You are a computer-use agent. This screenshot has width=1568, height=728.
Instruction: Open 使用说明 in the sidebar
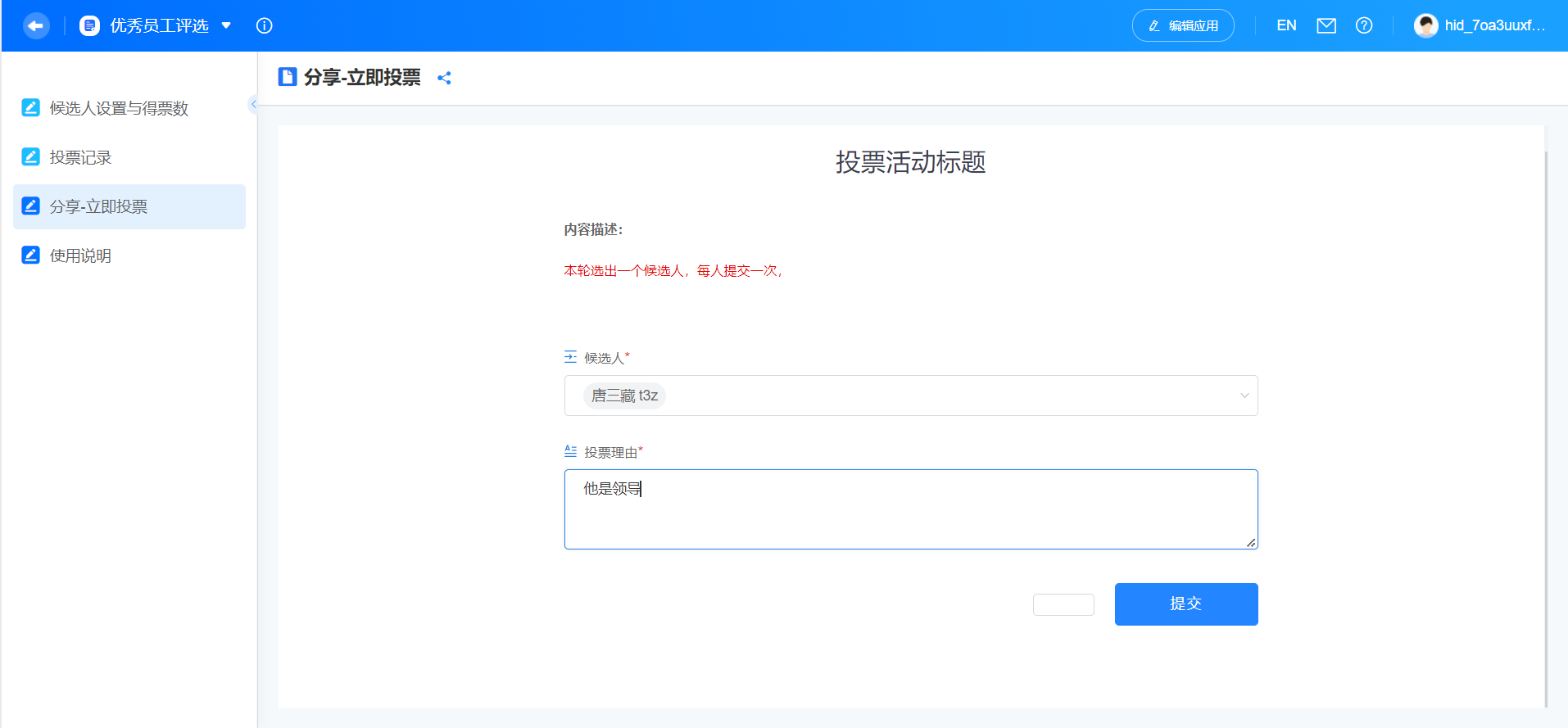[x=129, y=255]
